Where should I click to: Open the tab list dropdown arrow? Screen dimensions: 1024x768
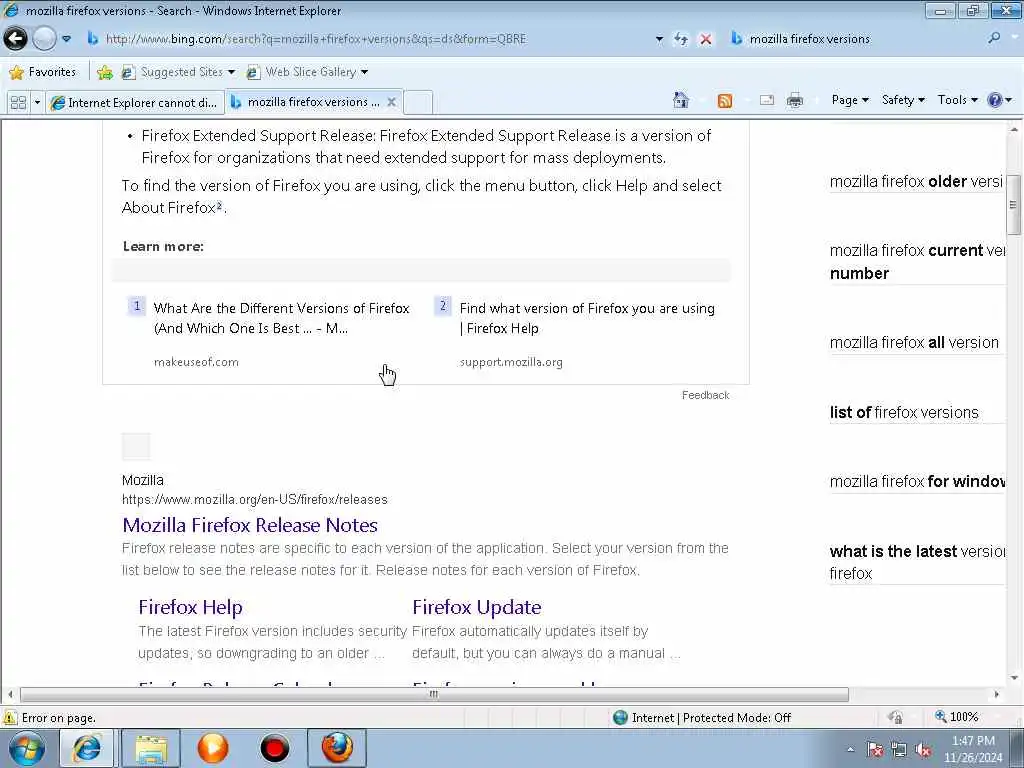coord(37,103)
